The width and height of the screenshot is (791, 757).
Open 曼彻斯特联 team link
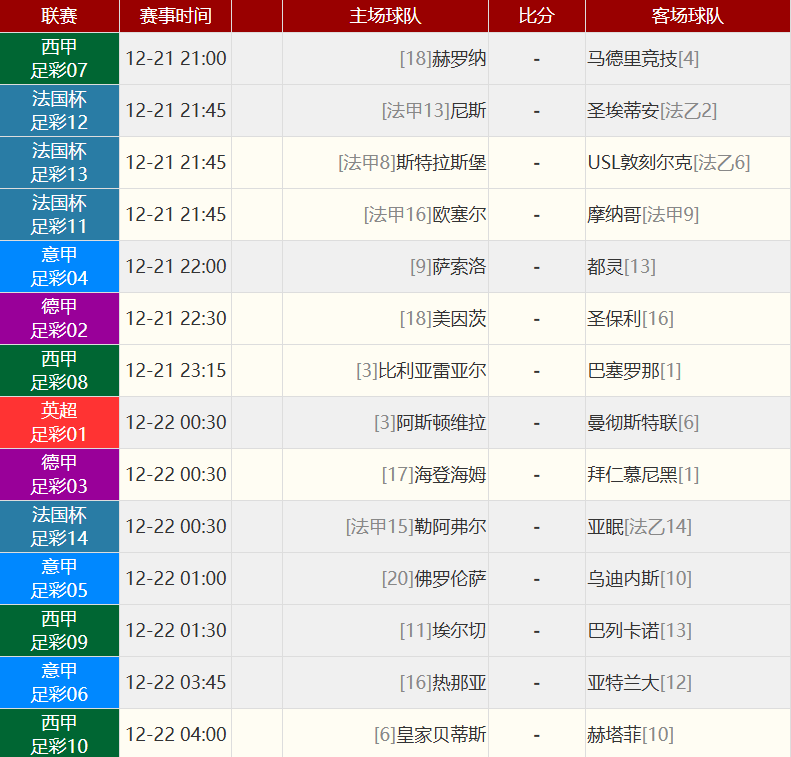632,423
